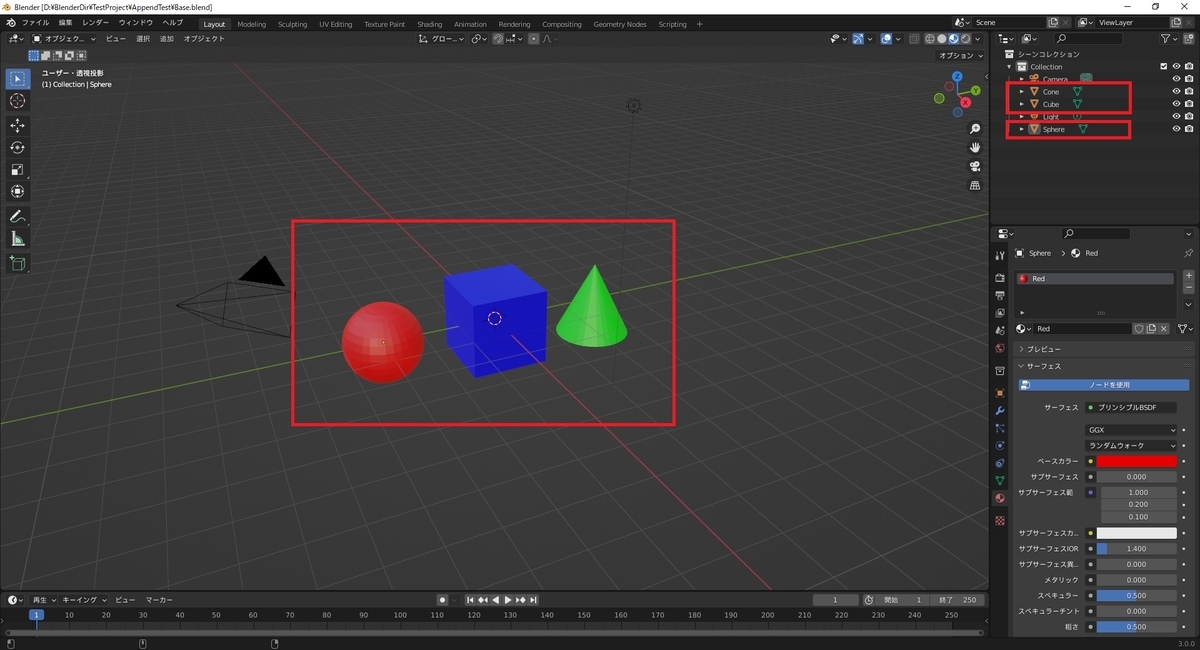Open the Modifier properties wrench tab
The height and width of the screenshot is (650, 1200).
1000,411
